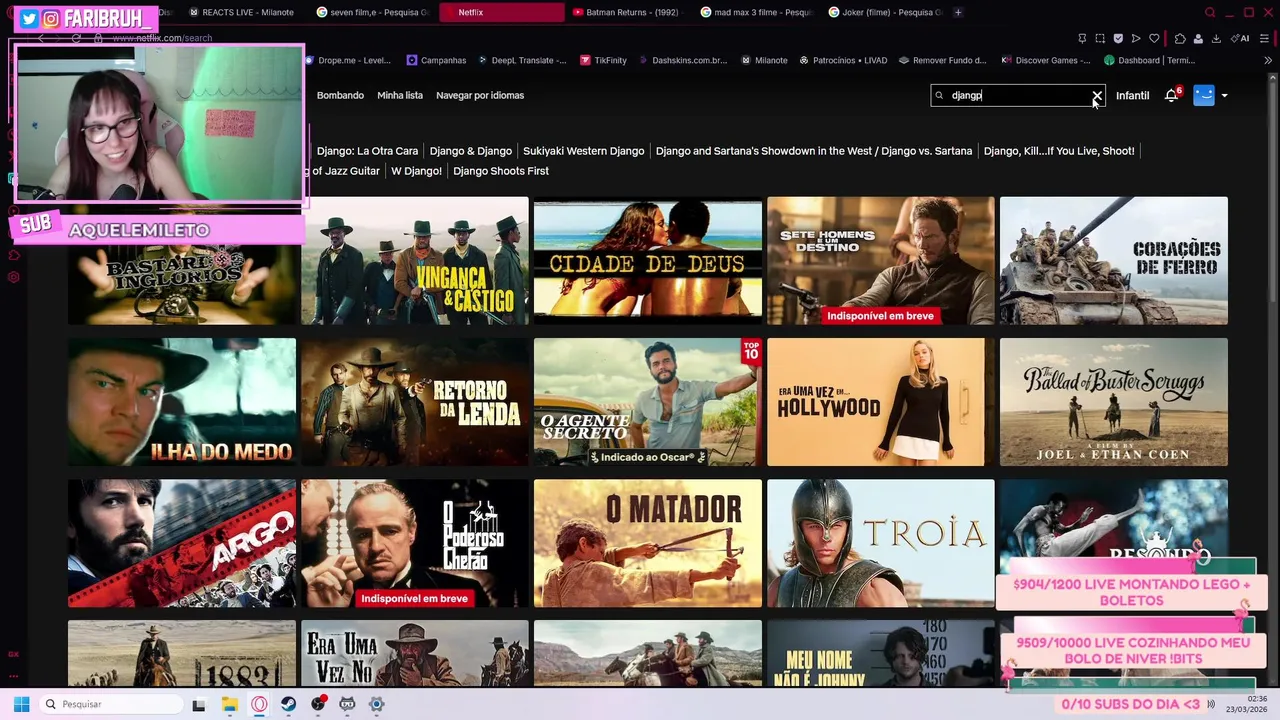Open a new browser tab with plus
1280x720 pixels.
coord(958,12)
